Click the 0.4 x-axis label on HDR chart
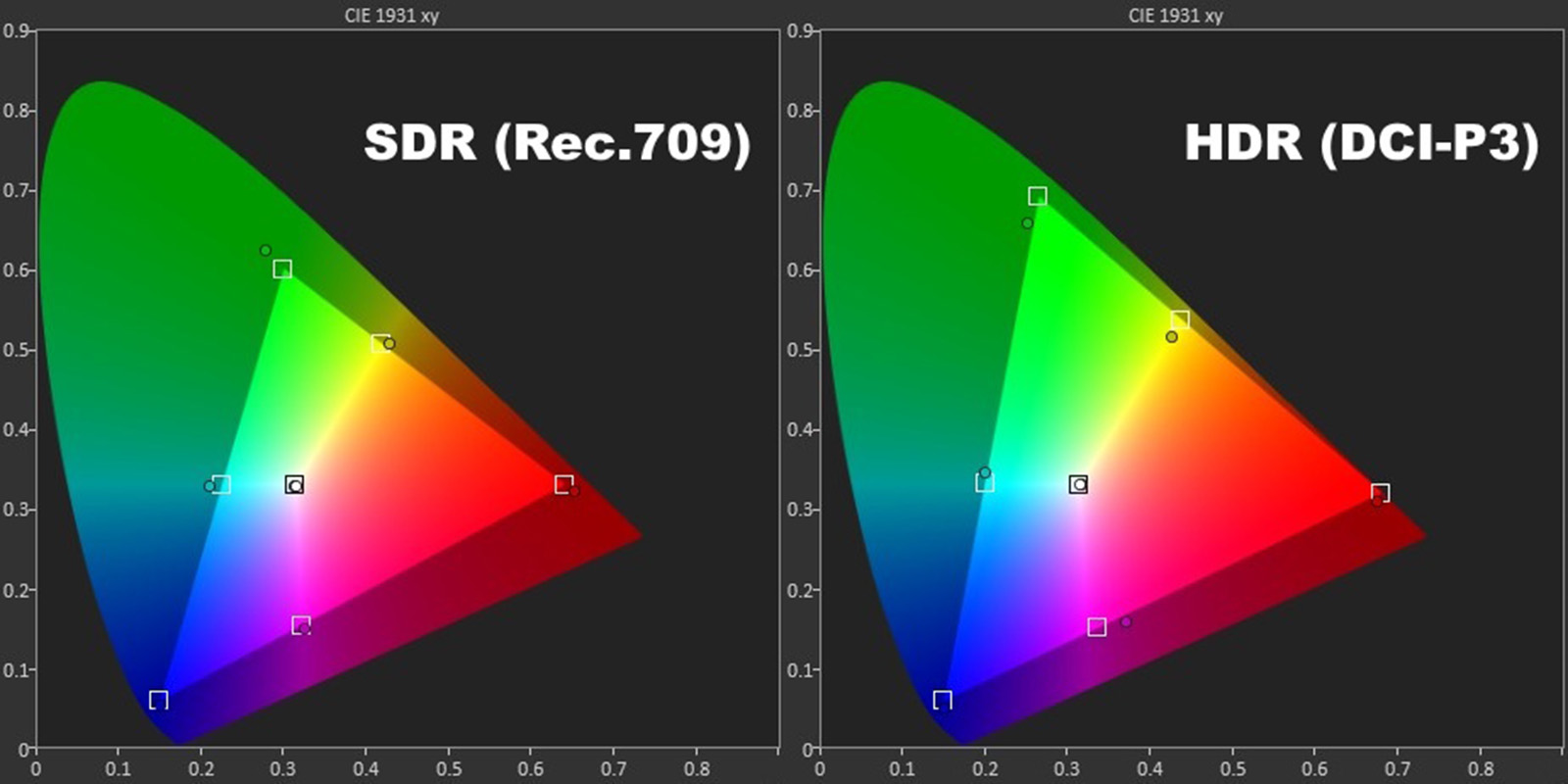The height and width of the screenshot is (784, 1568). pos(1150,769)
